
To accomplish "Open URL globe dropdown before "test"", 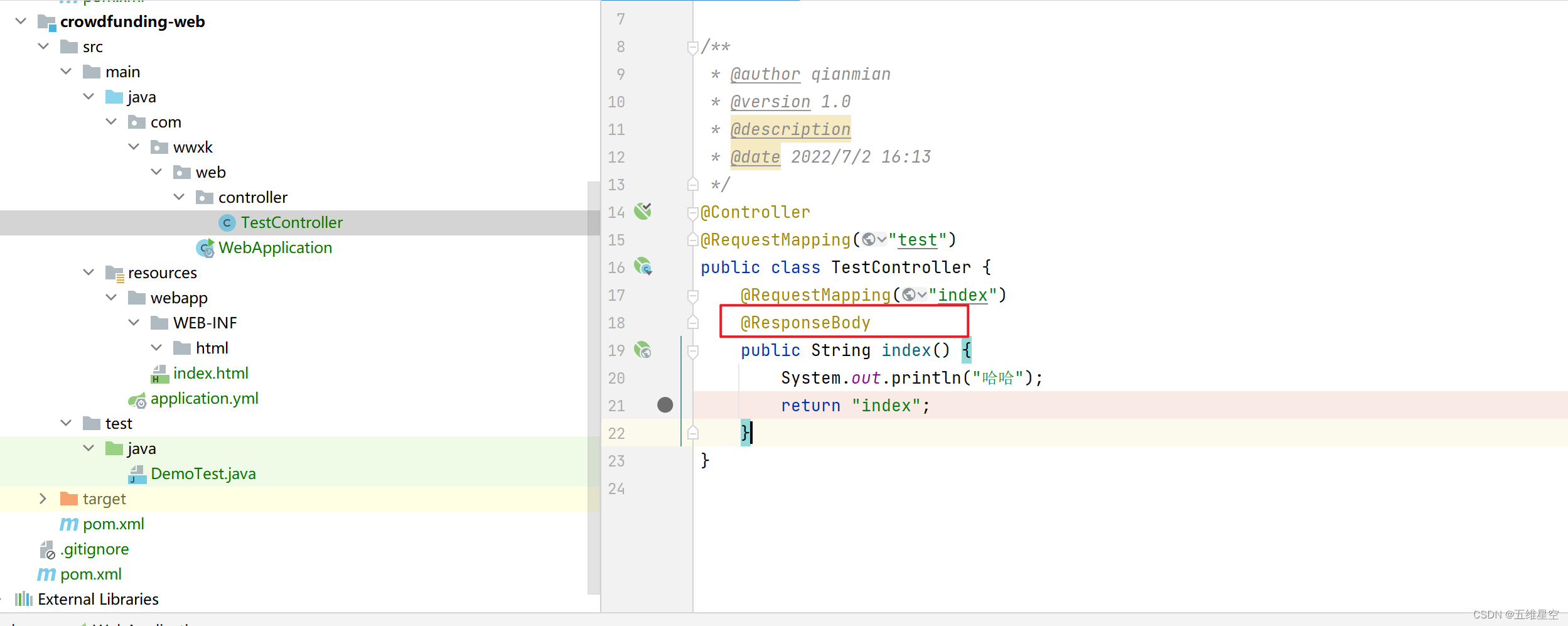I will 874,240.
